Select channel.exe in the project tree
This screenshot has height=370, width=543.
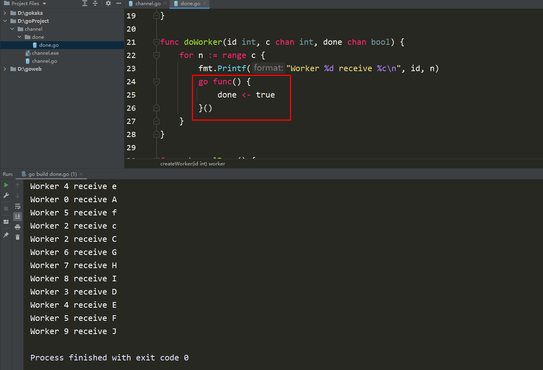tap(45, 53)
